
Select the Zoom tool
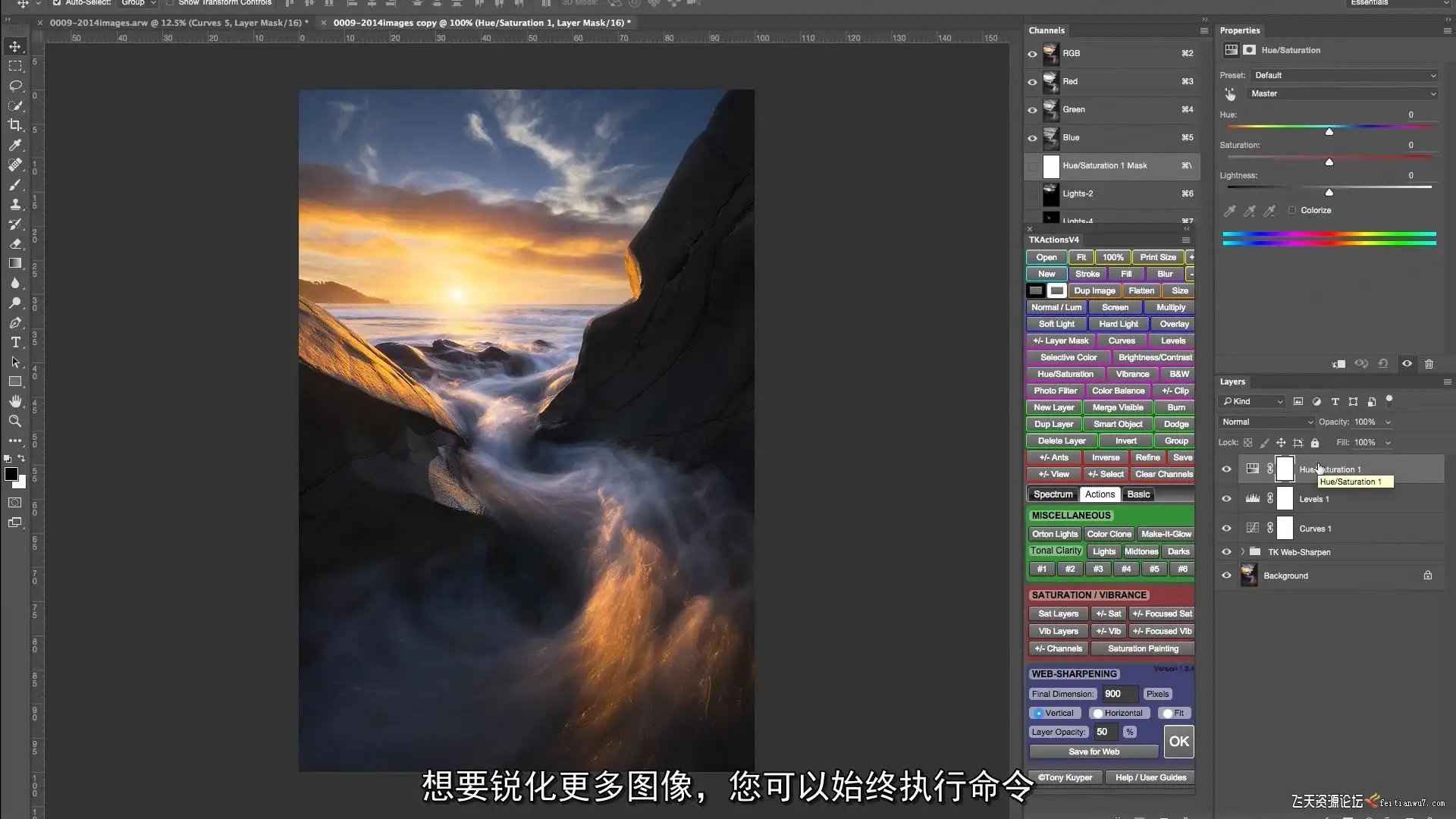15,421
